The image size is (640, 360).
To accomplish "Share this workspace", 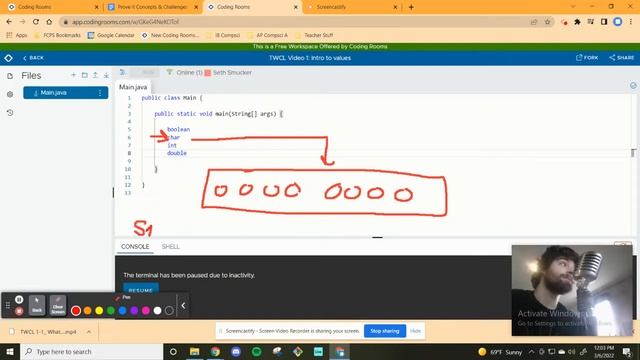I will 622,58.
